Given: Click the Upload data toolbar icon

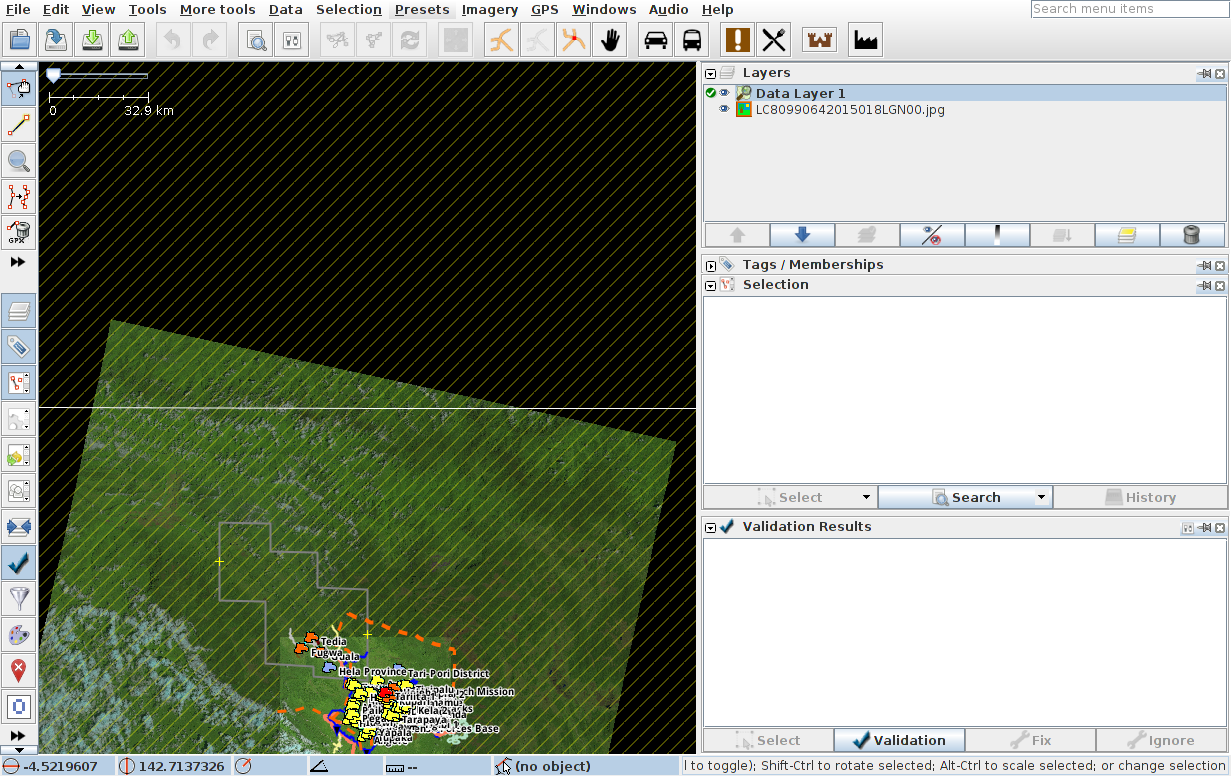Looking at the screenshot, I should pyautogui.click(x=128, y=40).
